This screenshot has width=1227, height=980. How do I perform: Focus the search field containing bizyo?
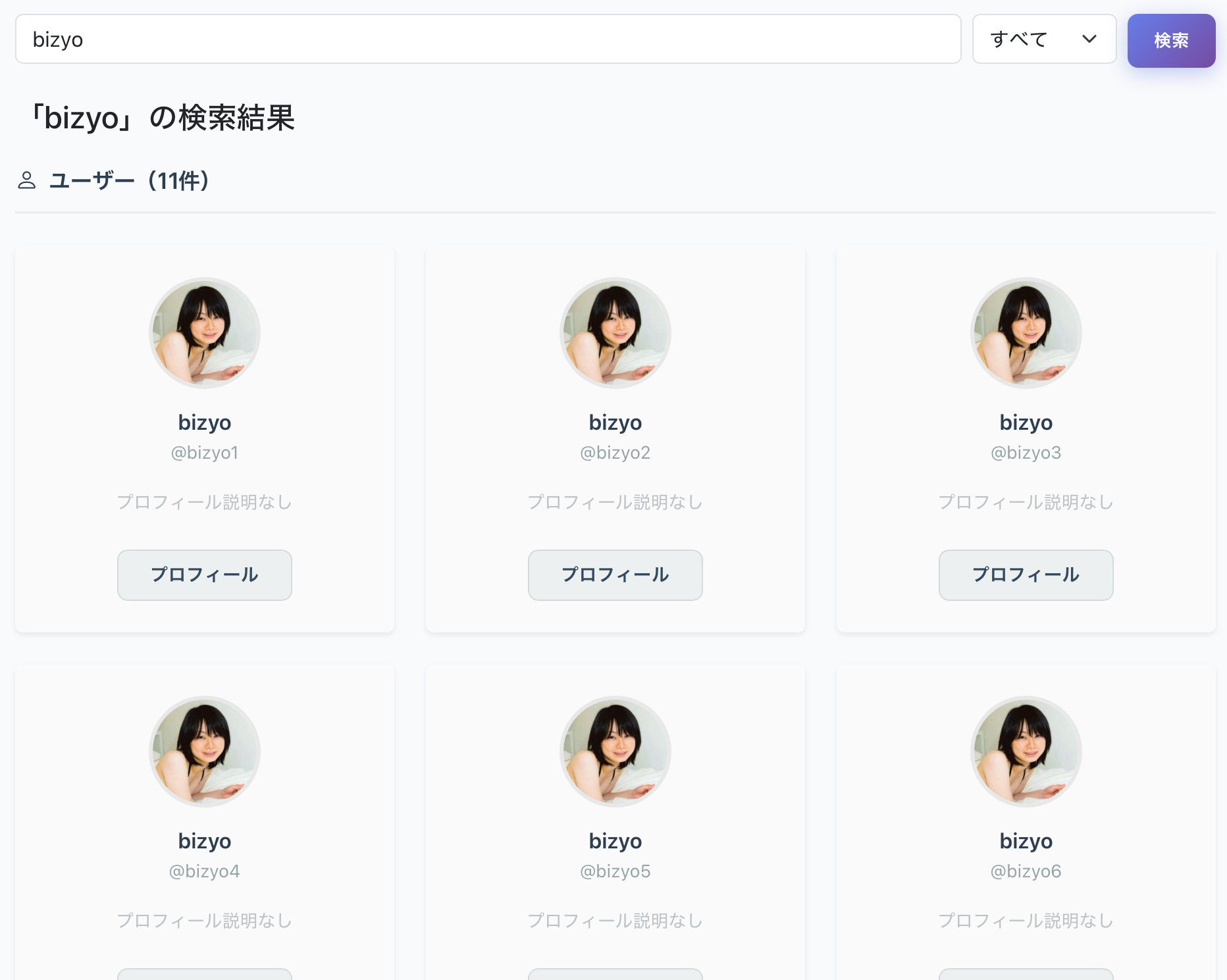tap(488, 39)
